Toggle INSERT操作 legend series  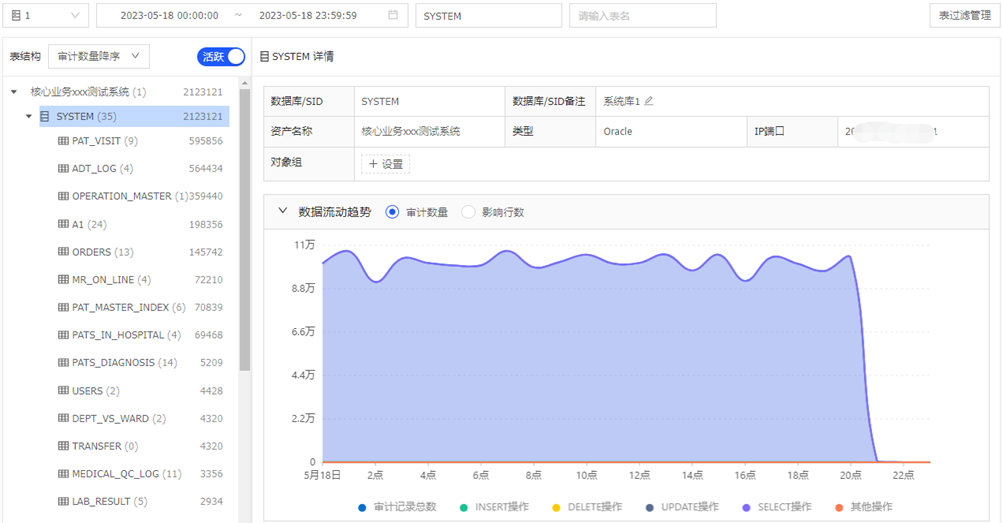click(494, 507)
